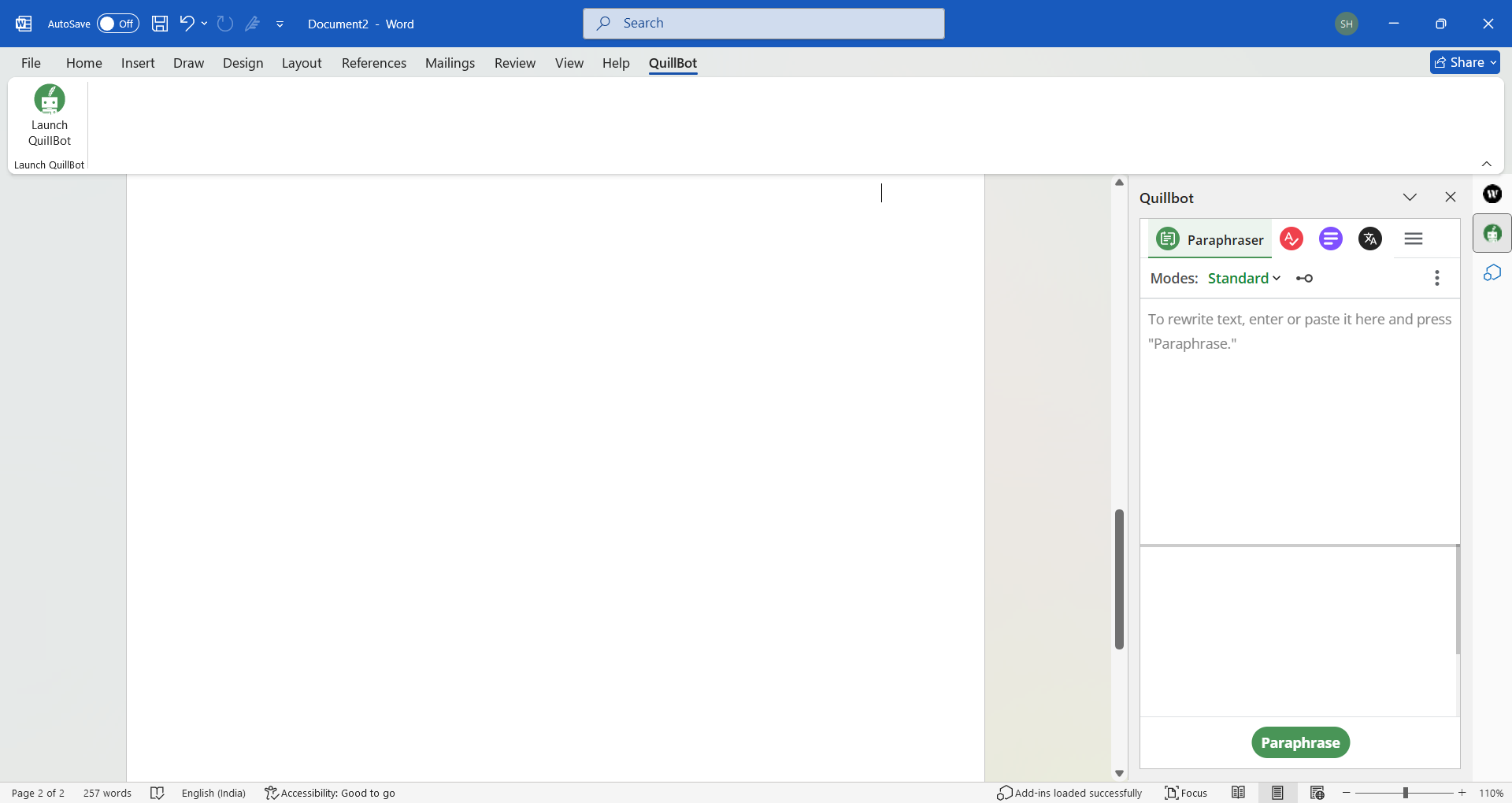Image resolution: width=1512 pixels, height=803 pixels.
Task: Click the Search box in title bar
Action: 764,24
